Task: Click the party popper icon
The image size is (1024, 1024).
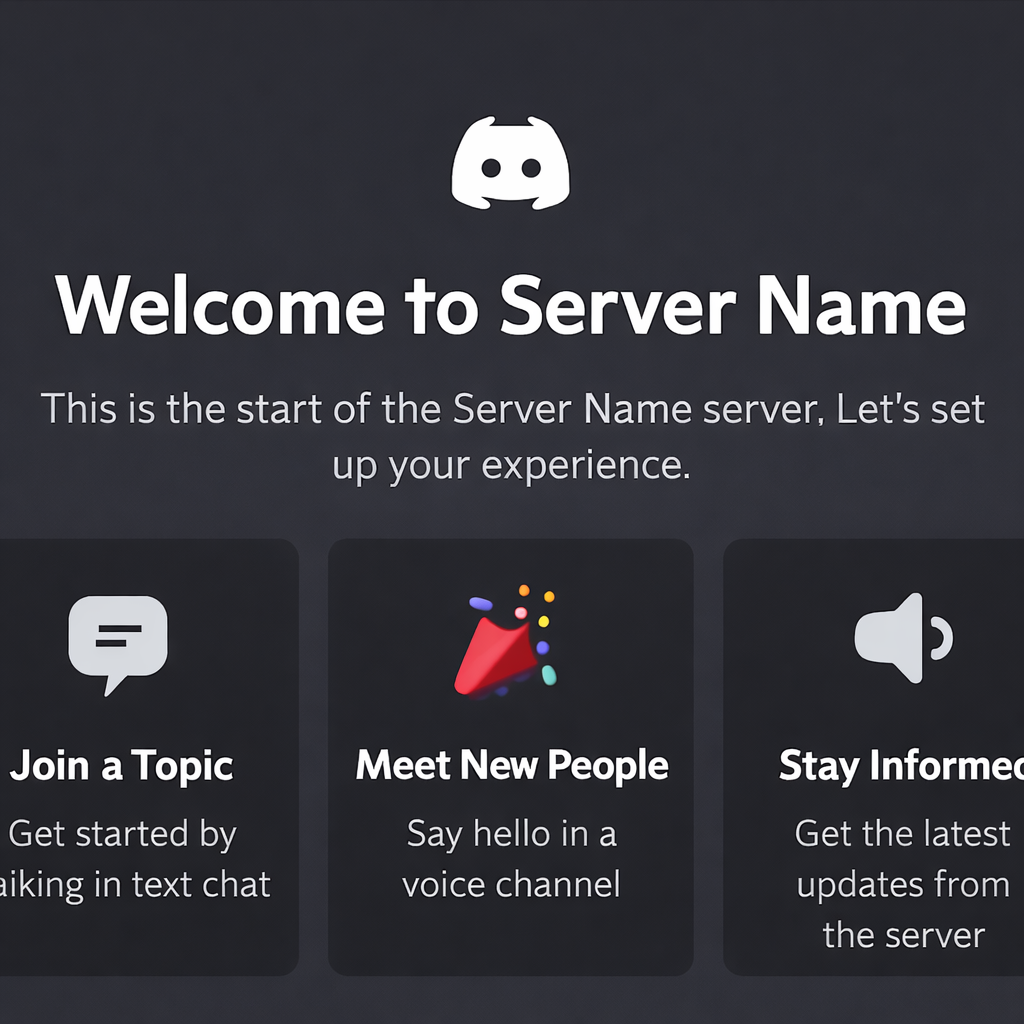Action: pyautogui.click(x=505, y=641)
